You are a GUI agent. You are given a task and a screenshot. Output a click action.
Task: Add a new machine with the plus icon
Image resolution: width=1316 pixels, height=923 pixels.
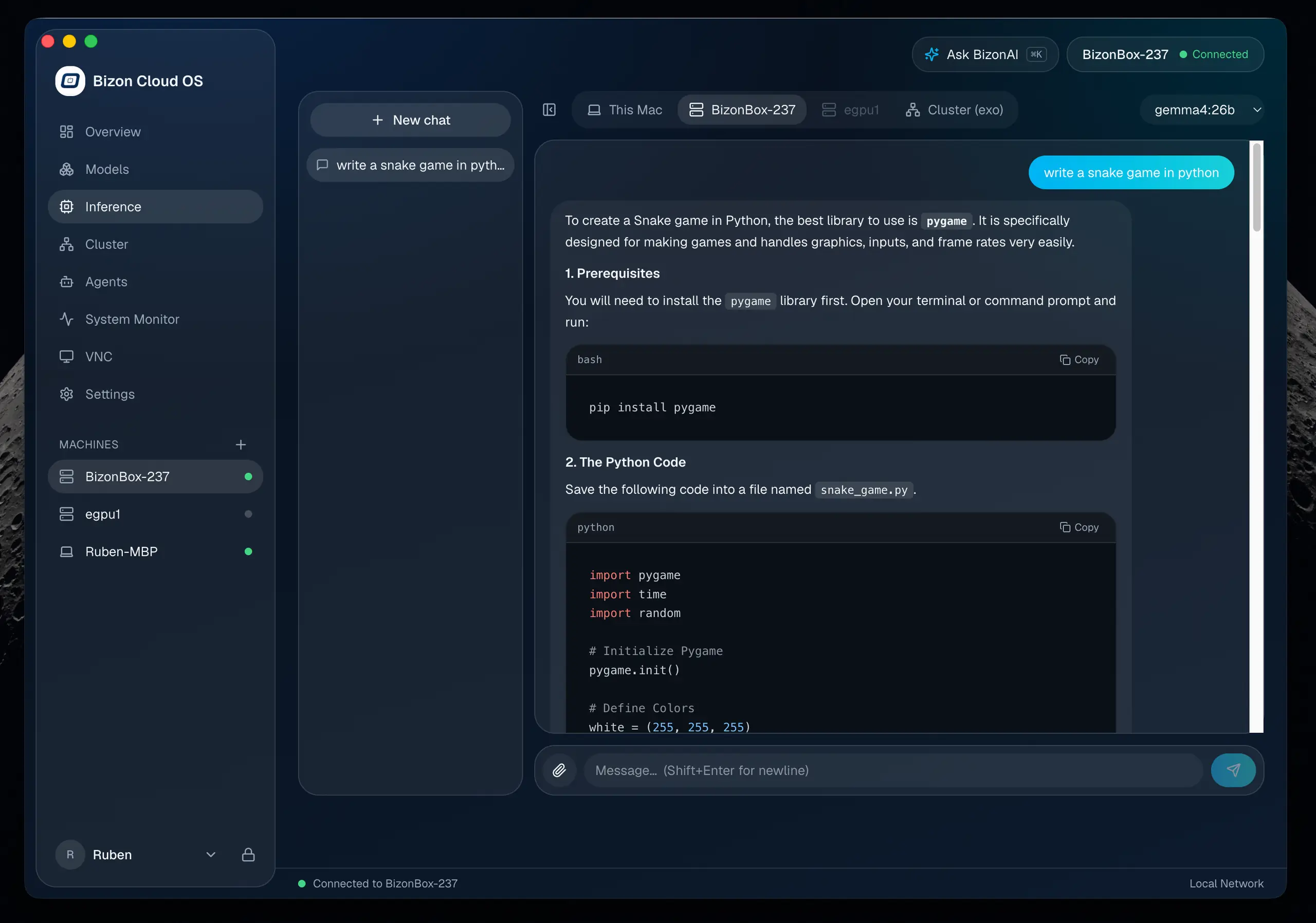pyautogui.click(x=241, y=445)
